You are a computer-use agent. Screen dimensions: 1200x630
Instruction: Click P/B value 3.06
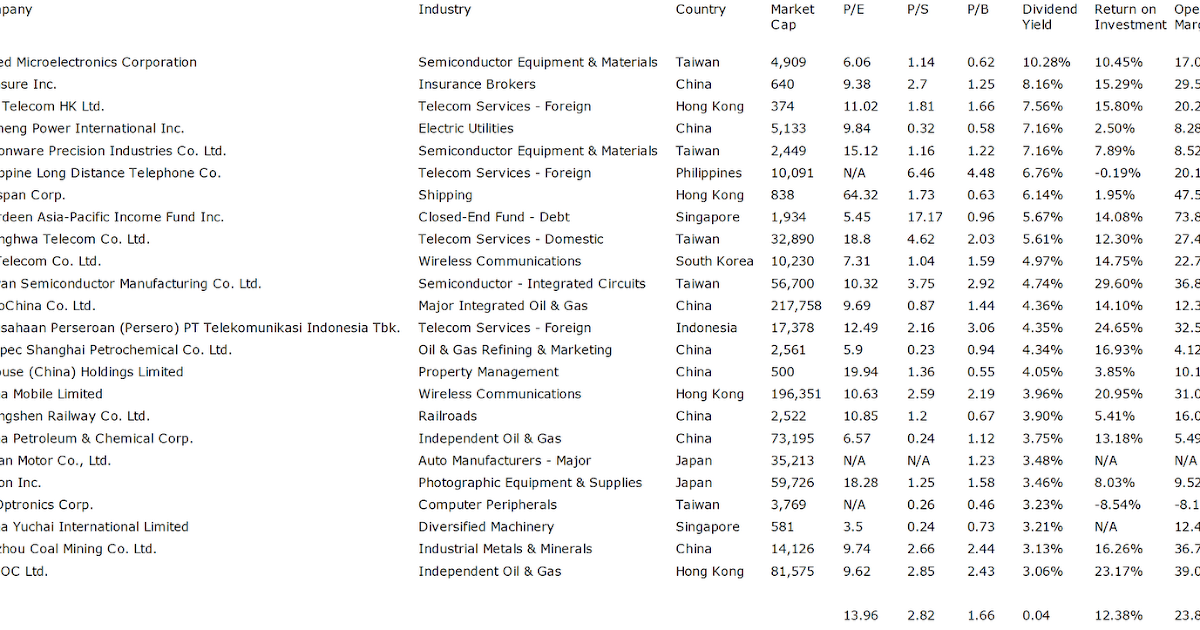981,328
